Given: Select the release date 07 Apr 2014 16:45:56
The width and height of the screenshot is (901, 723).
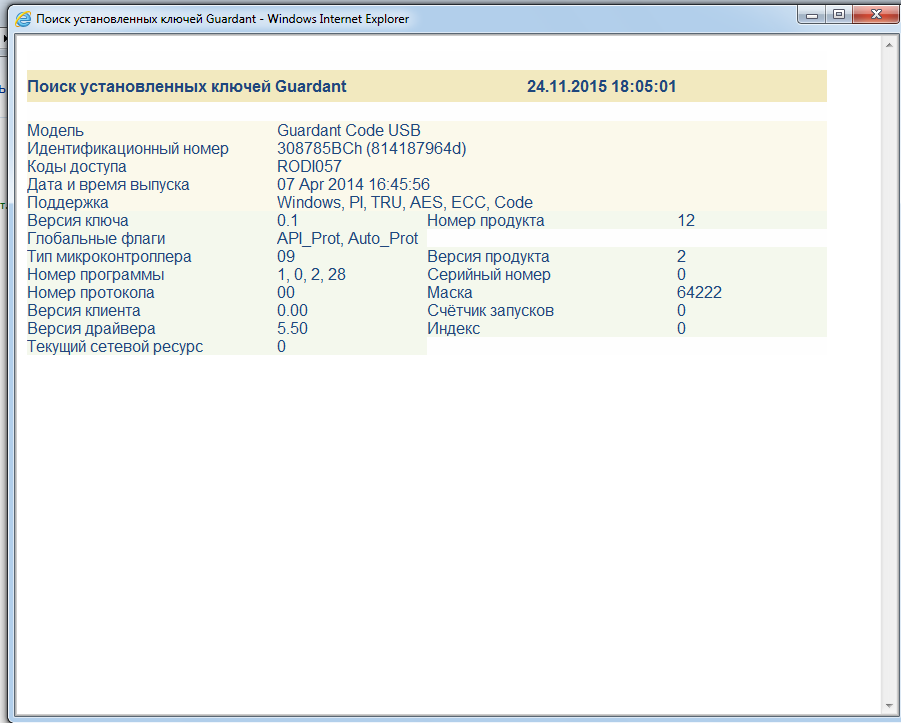Looking at the screenshot, I should point(353,184).
